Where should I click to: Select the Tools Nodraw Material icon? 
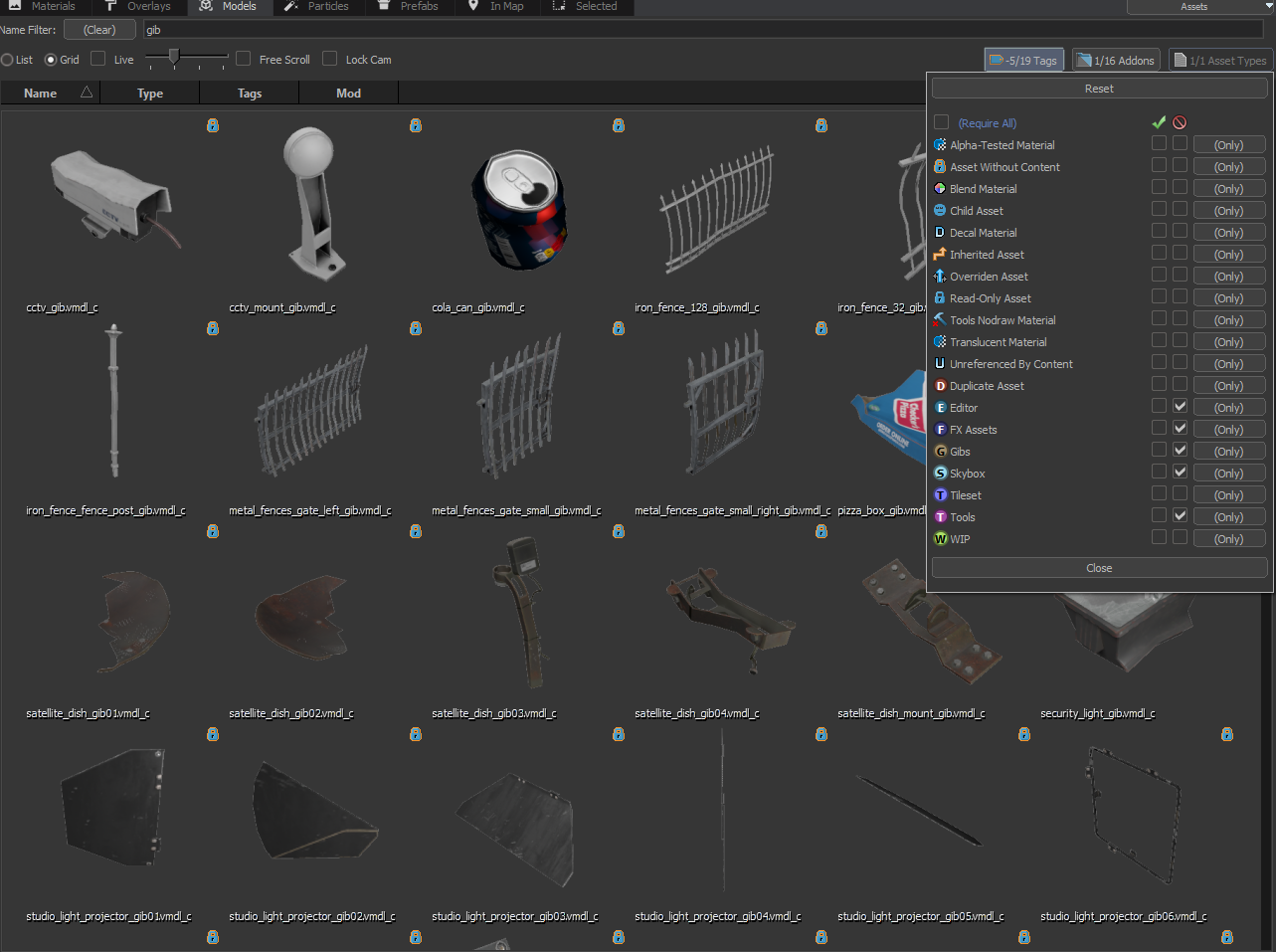coord(939,319)
